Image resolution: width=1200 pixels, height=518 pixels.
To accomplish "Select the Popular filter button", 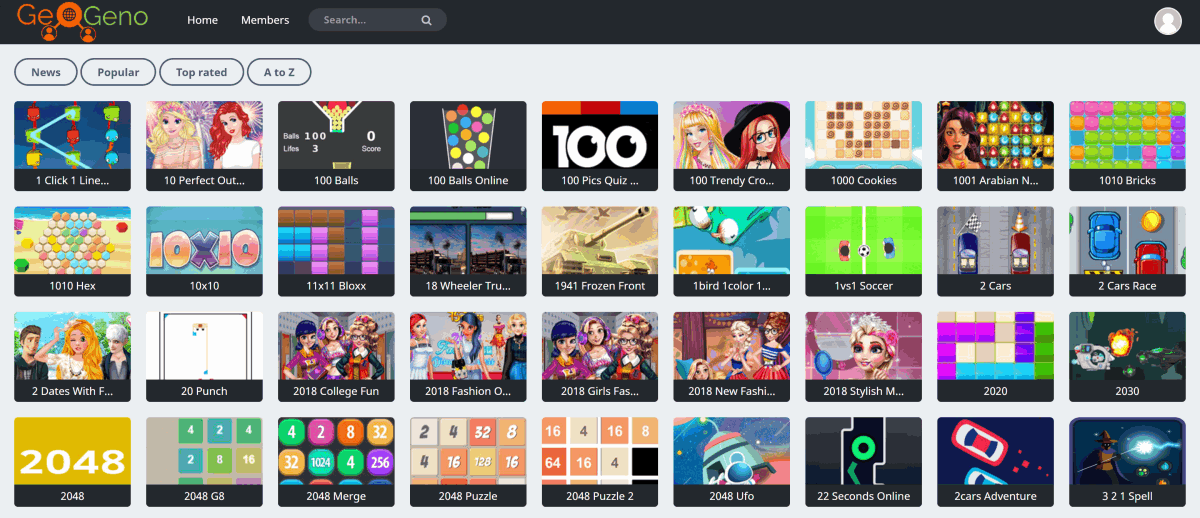I will [x=118, y=72].
